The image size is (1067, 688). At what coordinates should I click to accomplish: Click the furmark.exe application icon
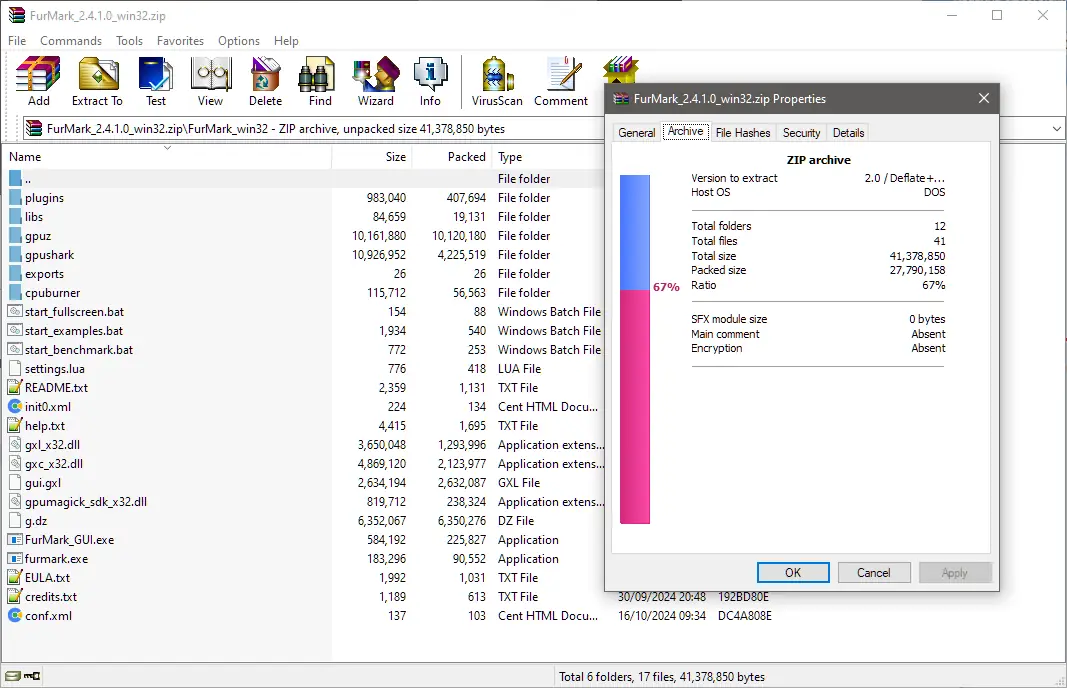click(x=15, y=559)
